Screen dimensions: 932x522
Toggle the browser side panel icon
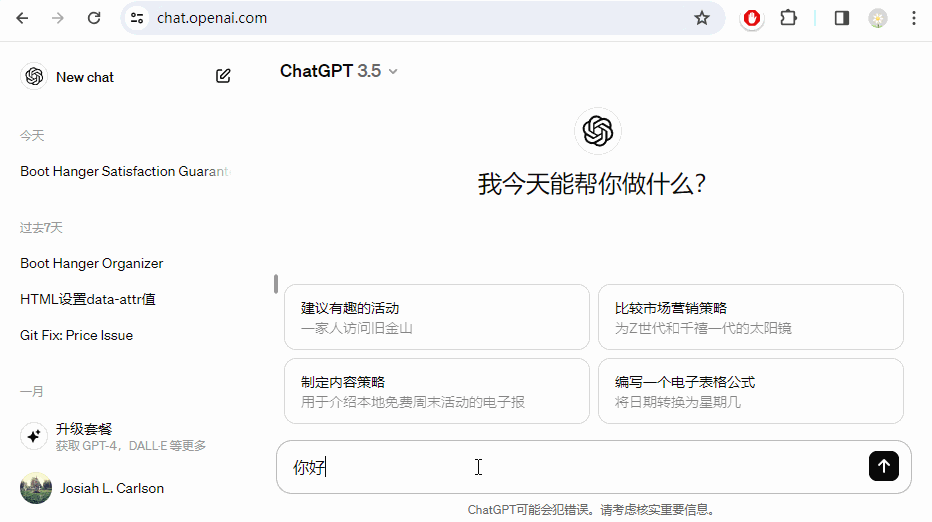pyautogui.click(x=842, y=18)
